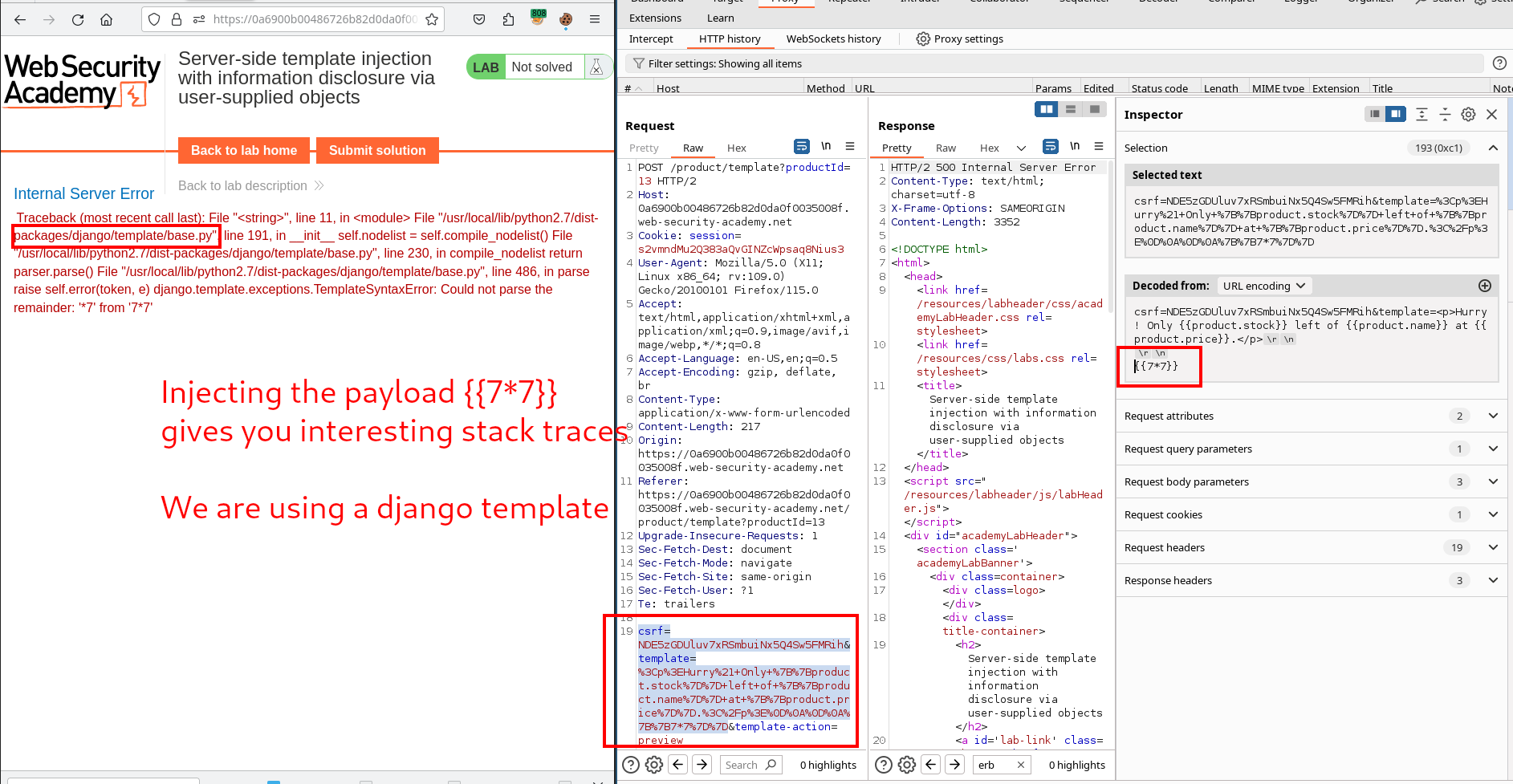Open the URL encoding decode dropdown
This screenshot has width=1513, height=784.
1263,286
